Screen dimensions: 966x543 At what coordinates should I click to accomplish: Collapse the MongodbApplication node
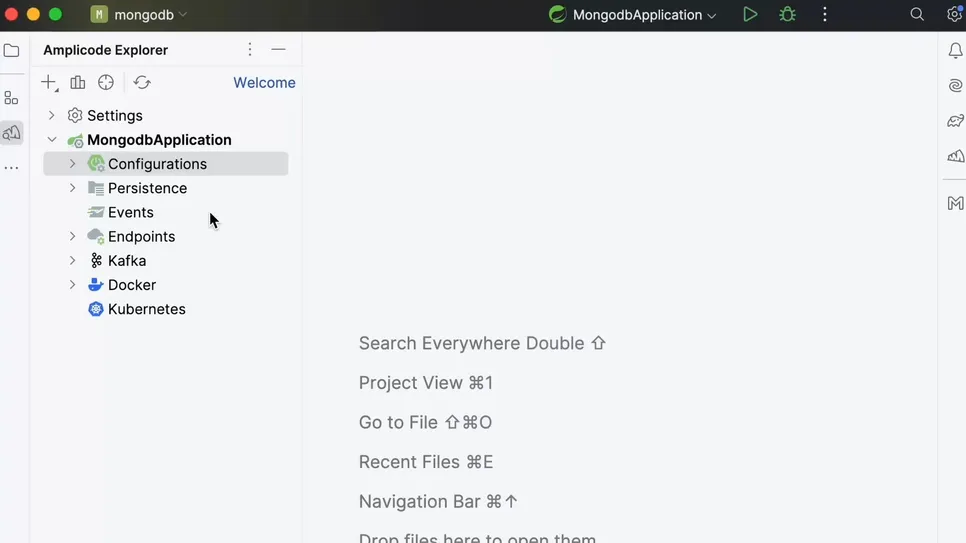[x=52, y=140]
